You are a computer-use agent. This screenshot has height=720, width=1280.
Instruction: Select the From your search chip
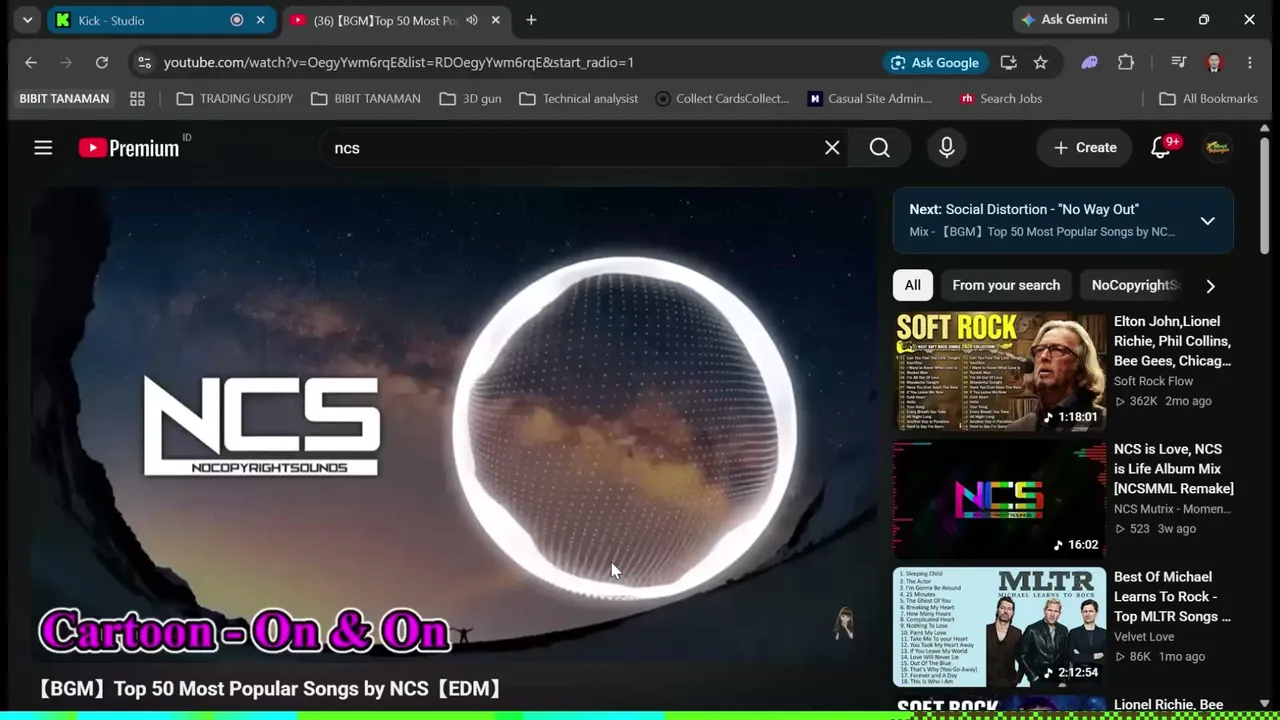(x=1006, y=285)
